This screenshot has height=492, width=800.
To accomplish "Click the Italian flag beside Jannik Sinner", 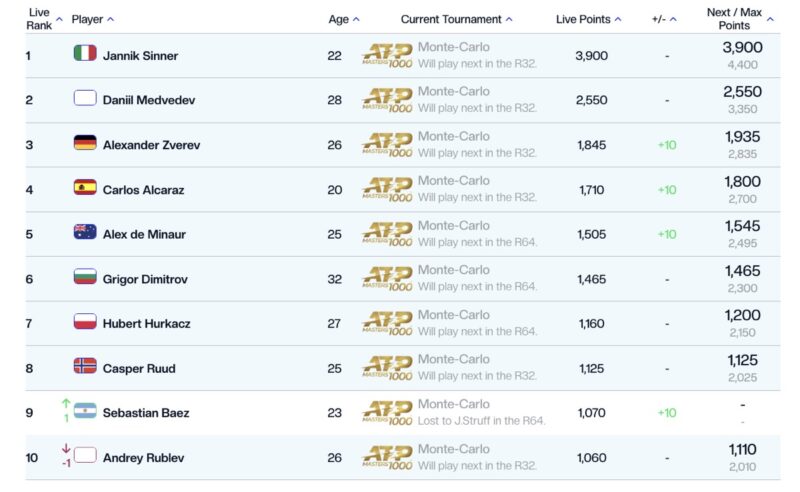I will click(x=85, y=53).
